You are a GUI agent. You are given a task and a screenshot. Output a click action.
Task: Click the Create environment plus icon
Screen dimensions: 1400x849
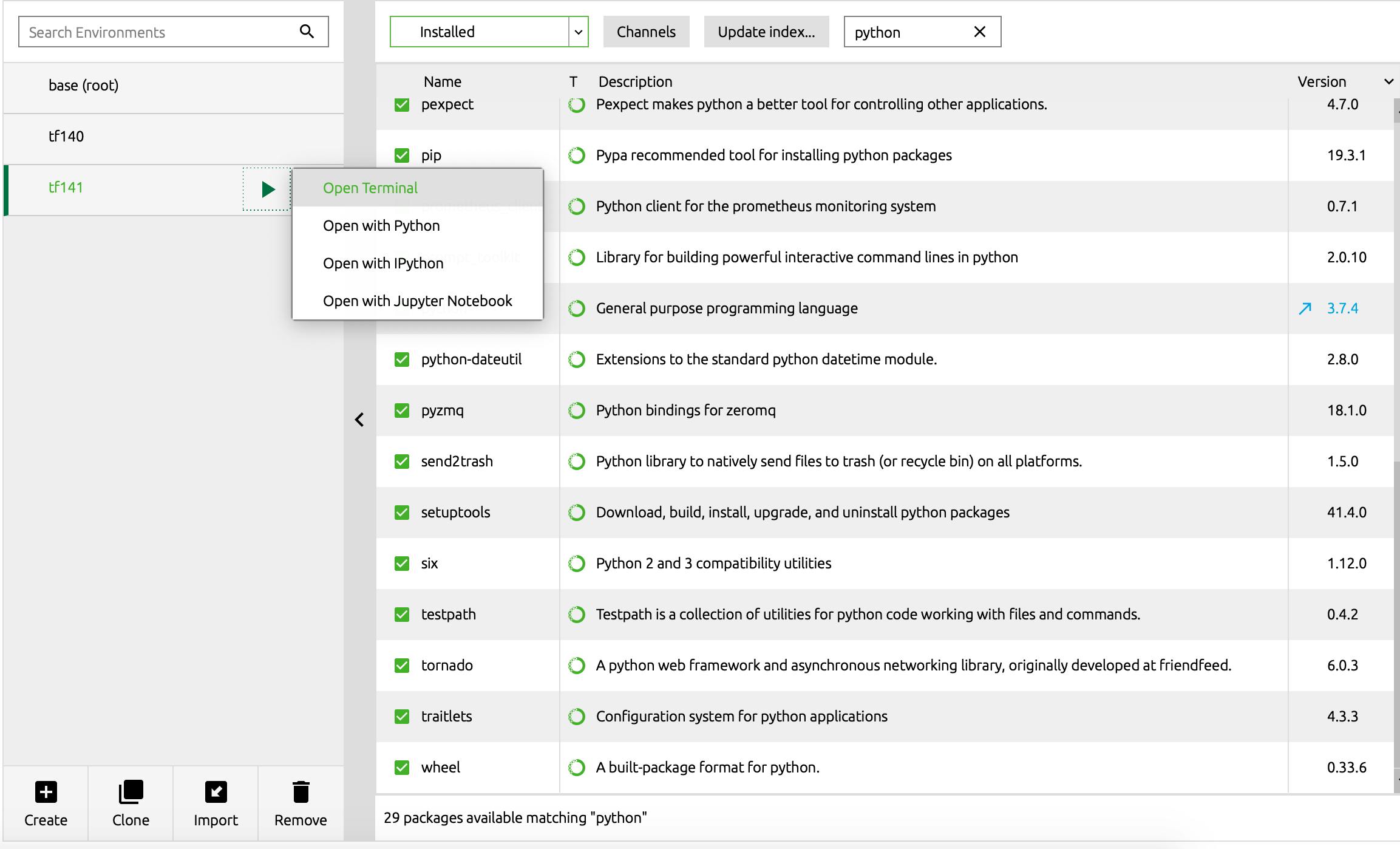46,792
